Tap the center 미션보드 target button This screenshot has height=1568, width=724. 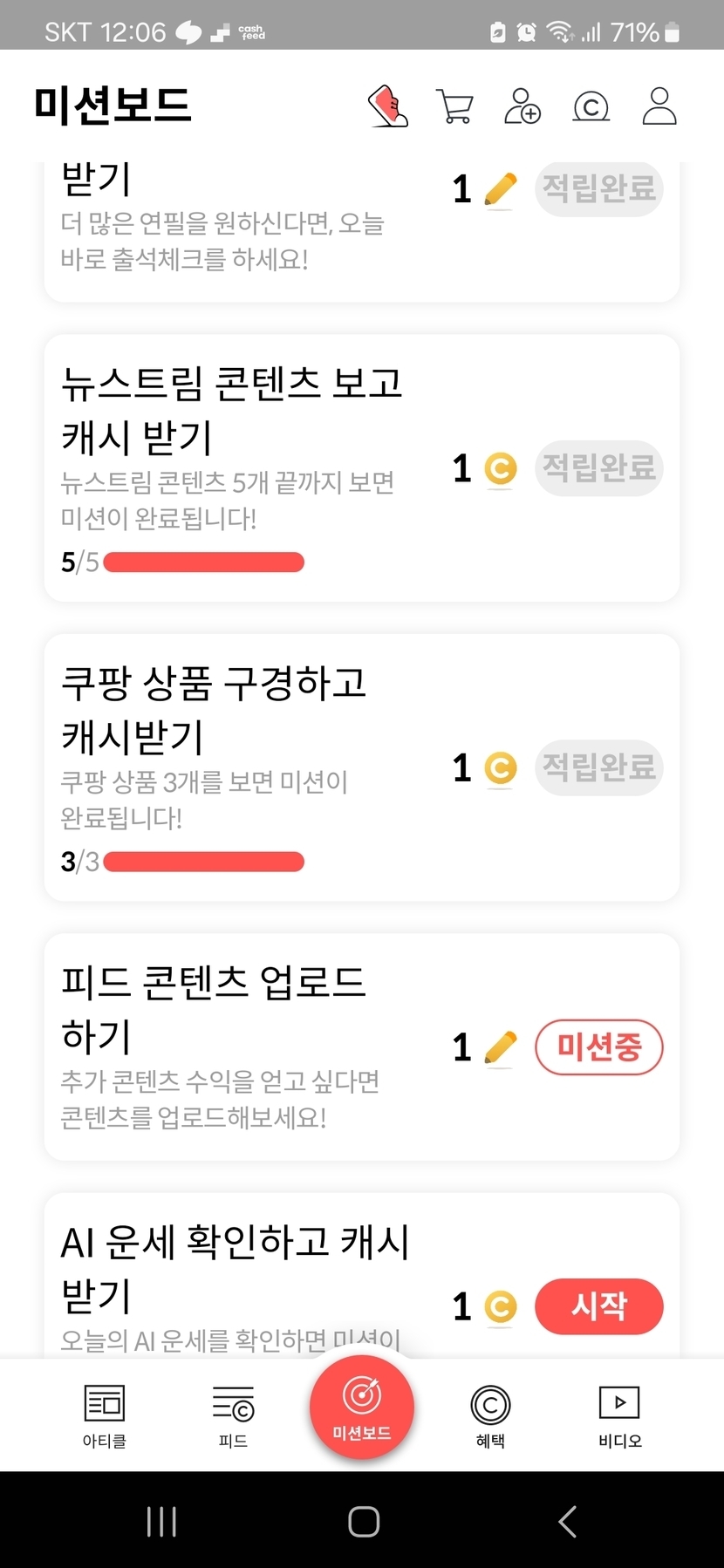click(x=362, y=1407)
